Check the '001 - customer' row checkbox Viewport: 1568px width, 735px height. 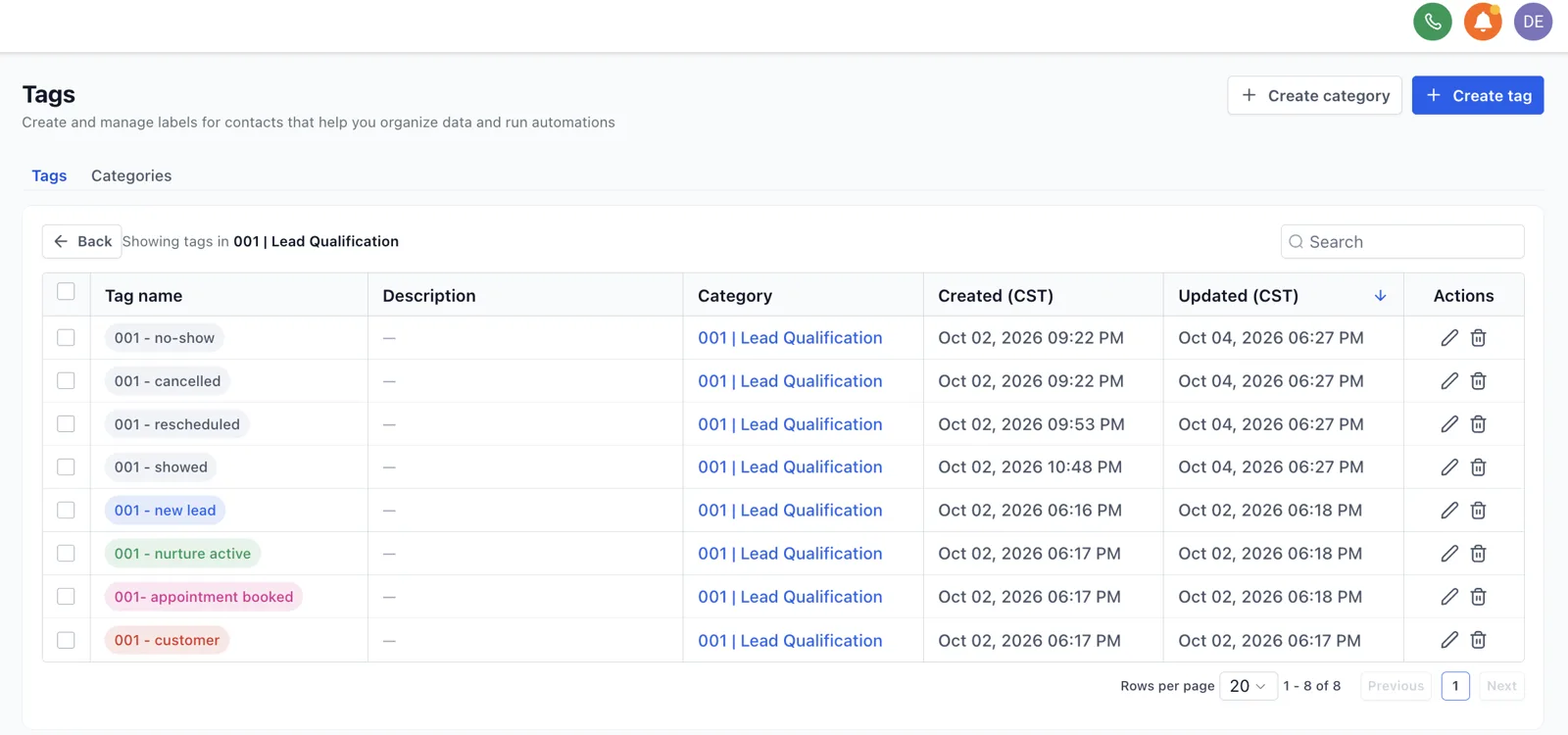pyautogui.click(x=66, y=640)
